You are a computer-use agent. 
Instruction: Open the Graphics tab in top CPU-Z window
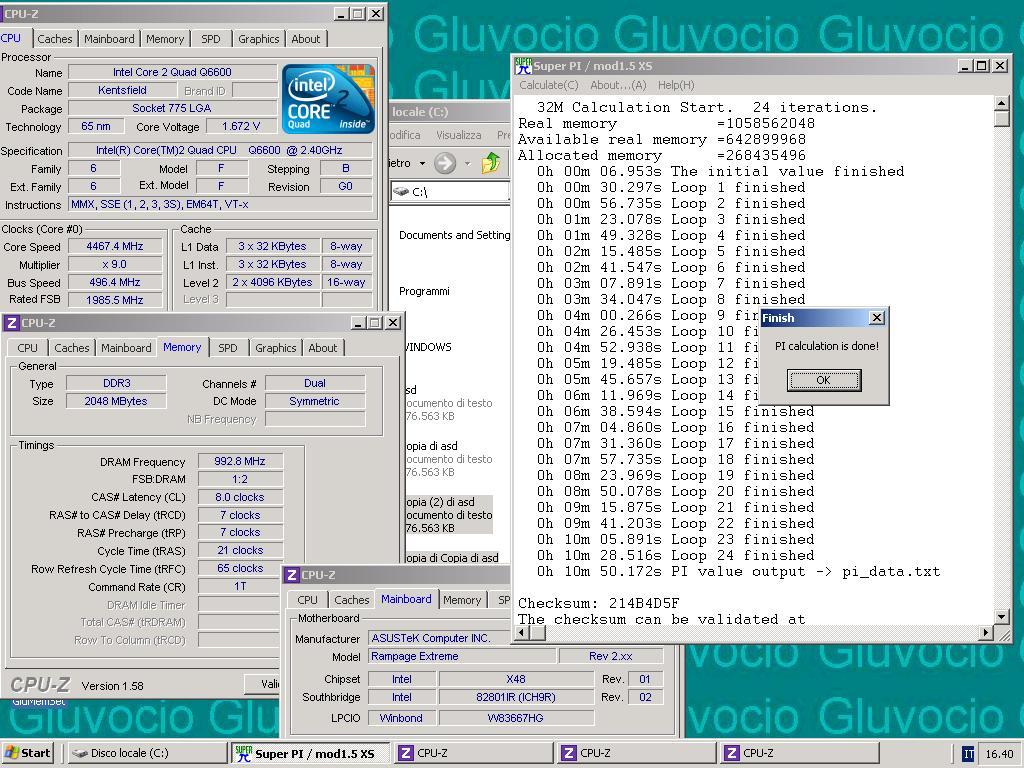259,39
